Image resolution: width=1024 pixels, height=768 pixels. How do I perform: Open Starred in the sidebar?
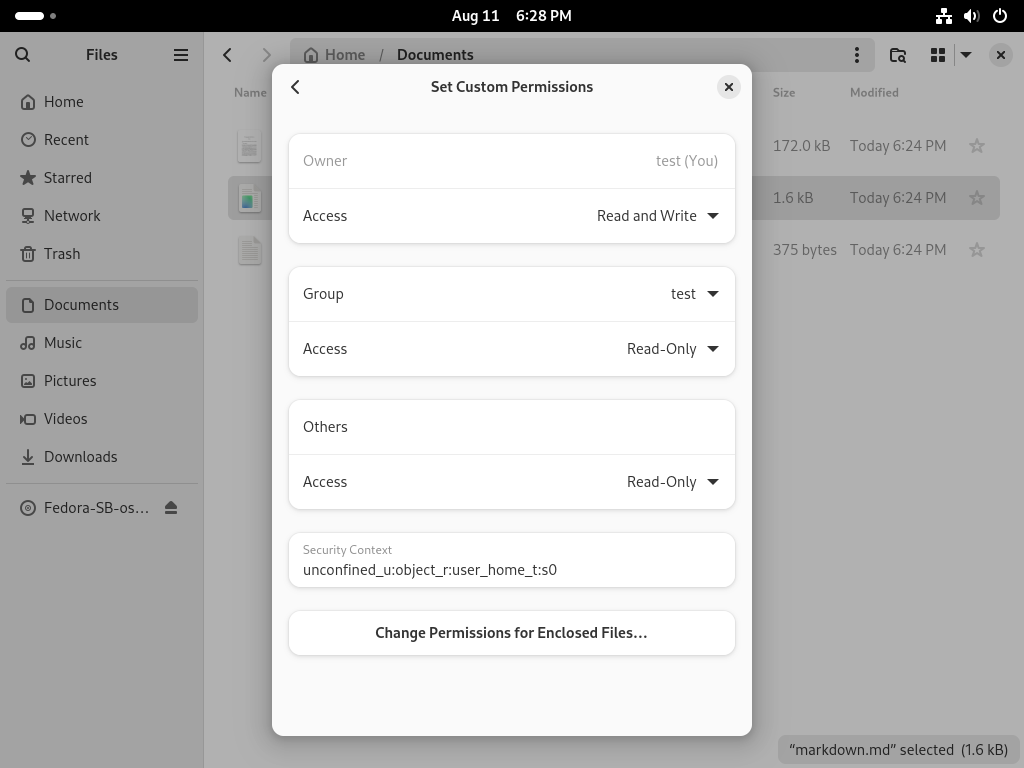102,178
